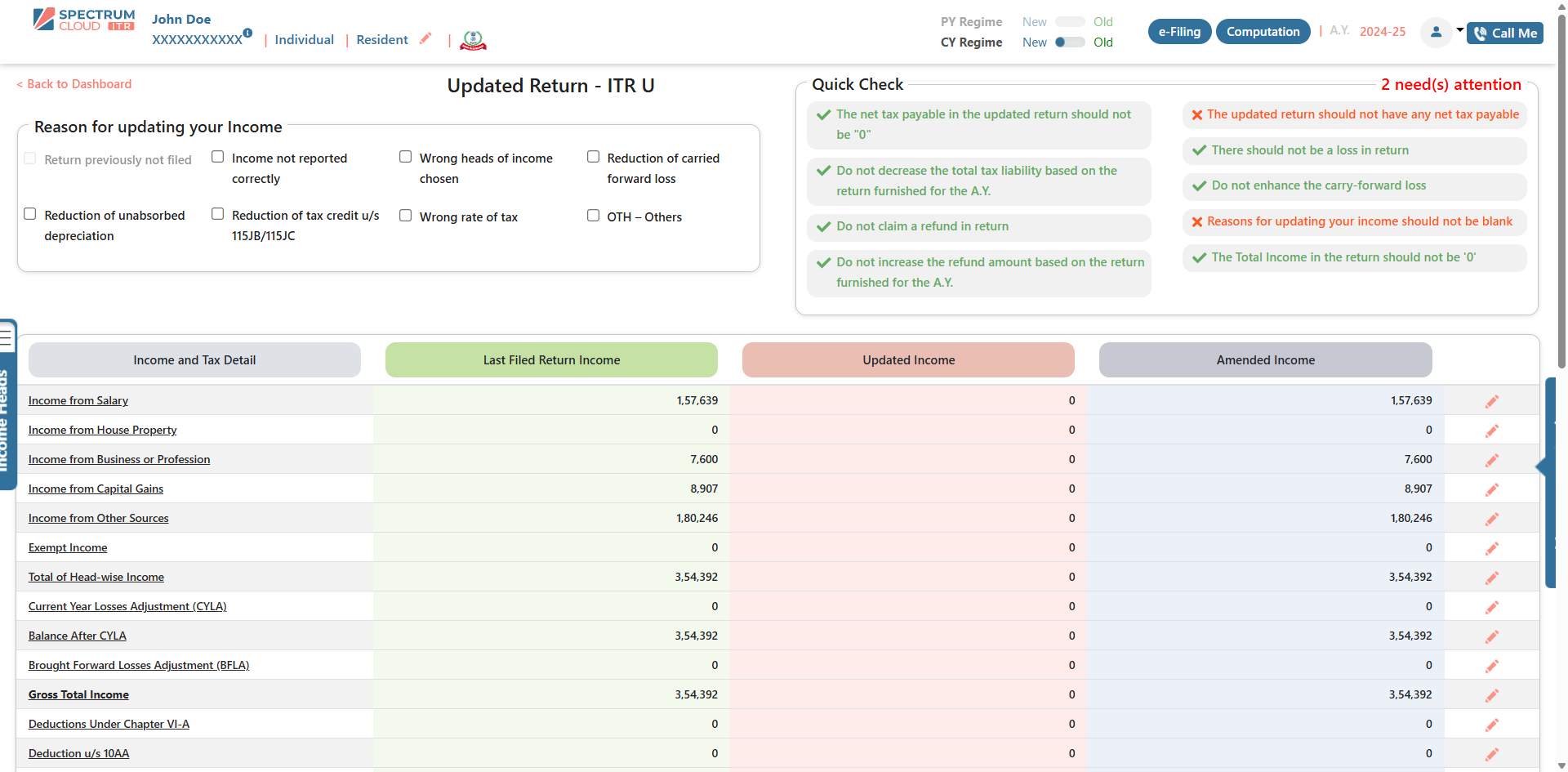The width and height of the screenshot is (1568, 772).
Task: Click the hamburger icon on Income Heads panel
Action: (7, 336)
